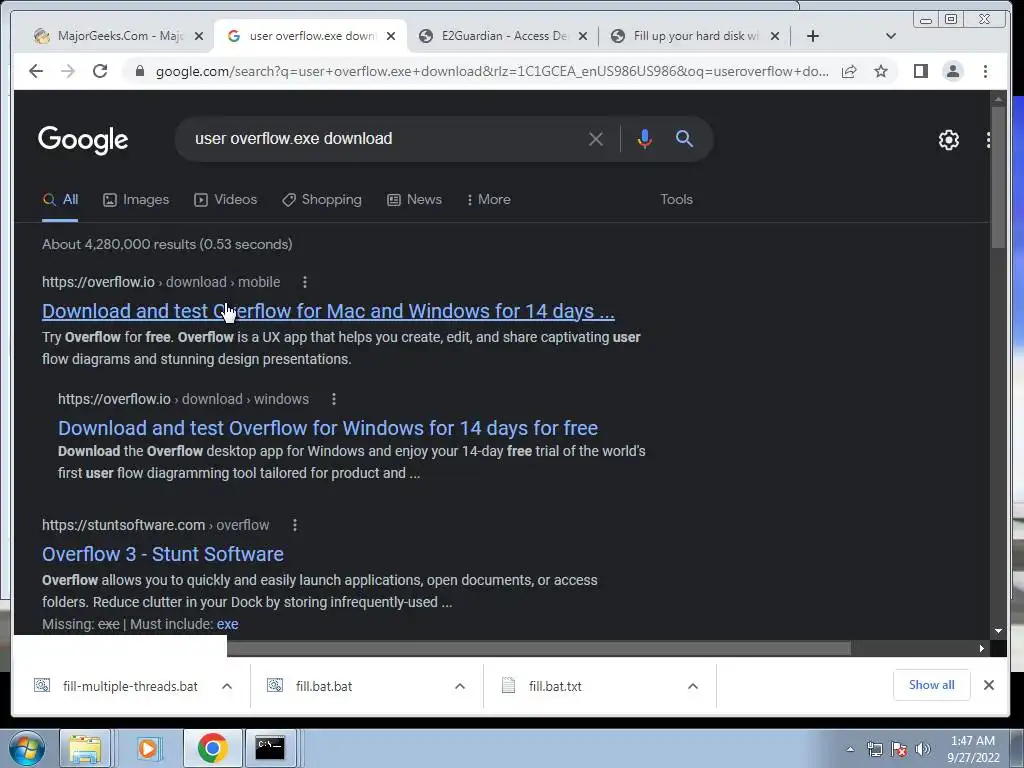1024x768 pixels.
Task: Click the horizontal scrollbar thumb
Action: 539,648
